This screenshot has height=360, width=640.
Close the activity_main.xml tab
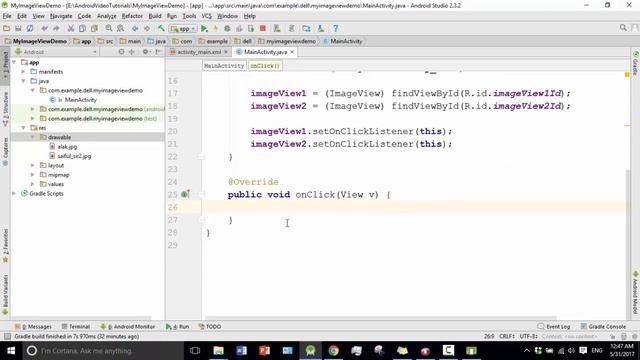pos(226,52)
